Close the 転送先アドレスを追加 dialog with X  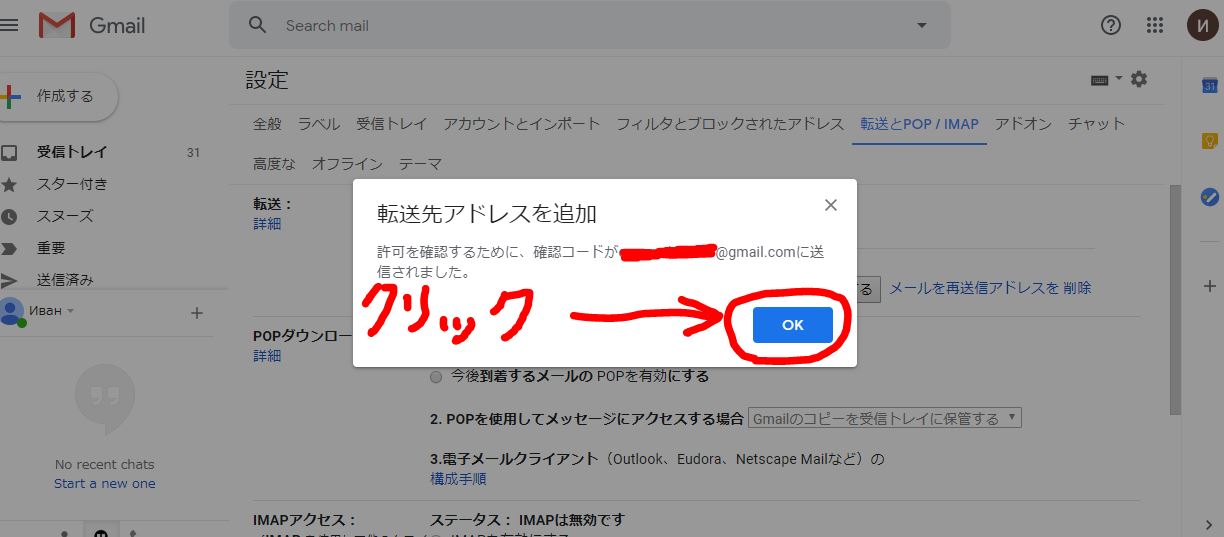coord(830,205)
